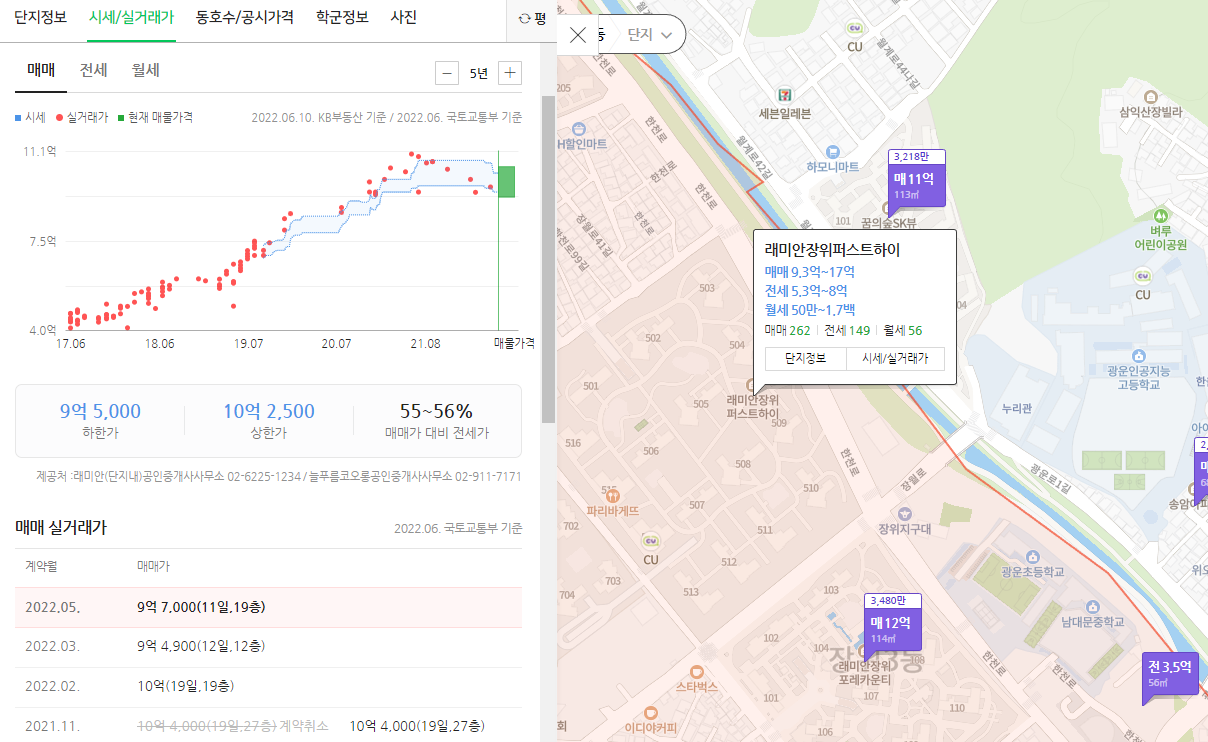
Task: Open the 단지정보 tab
Action: 40,17
